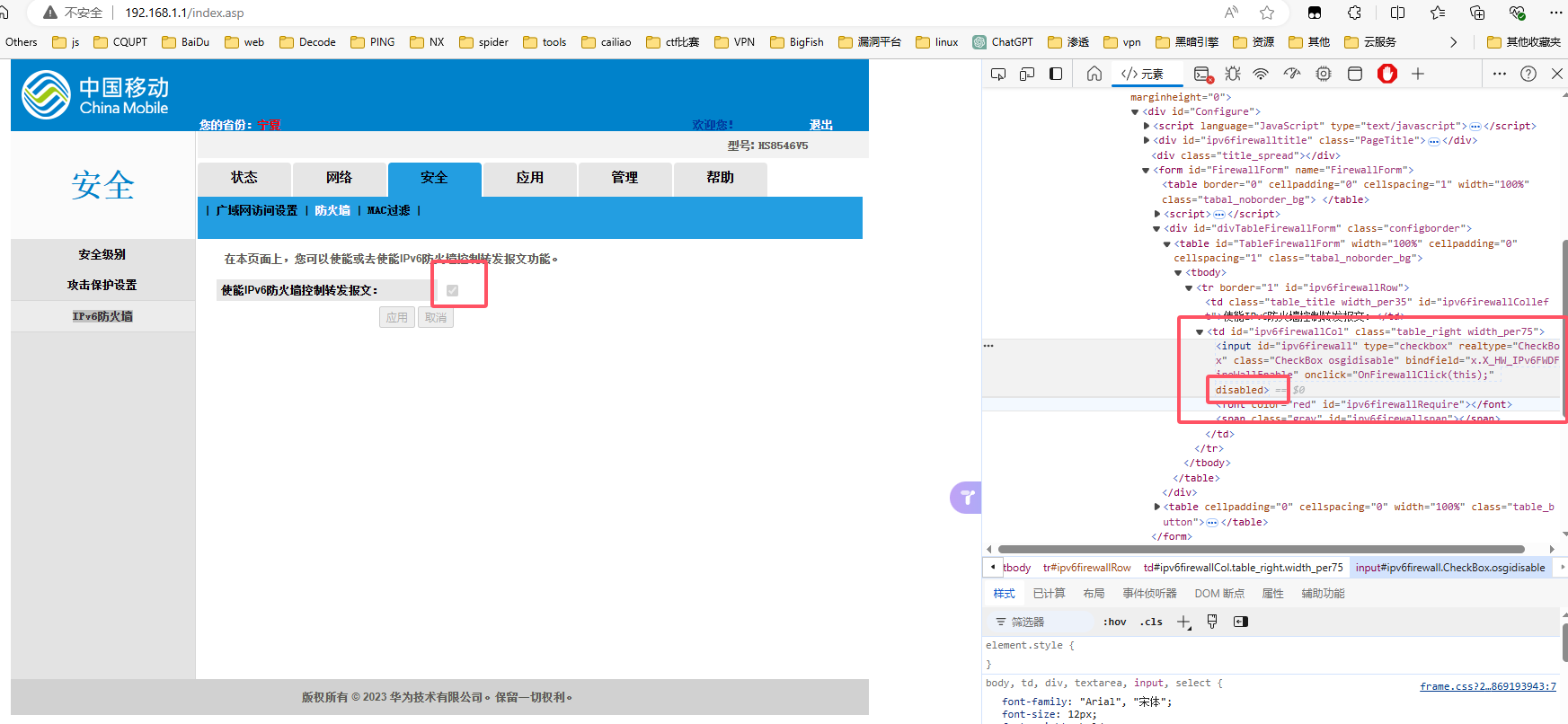This screenshot has width=1568, height=724.
Task: Open the Collections icon in browser toolbar
Action: pos(1477,13)
